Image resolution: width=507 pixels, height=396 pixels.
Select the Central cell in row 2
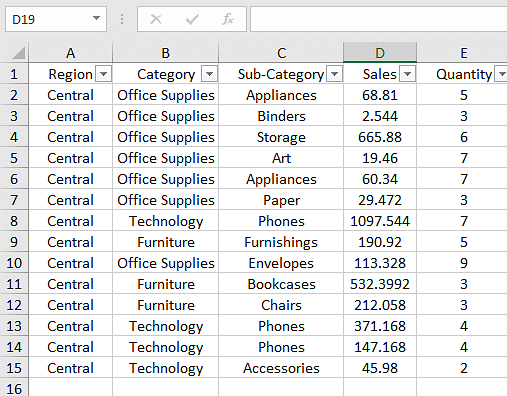point(70,95)
